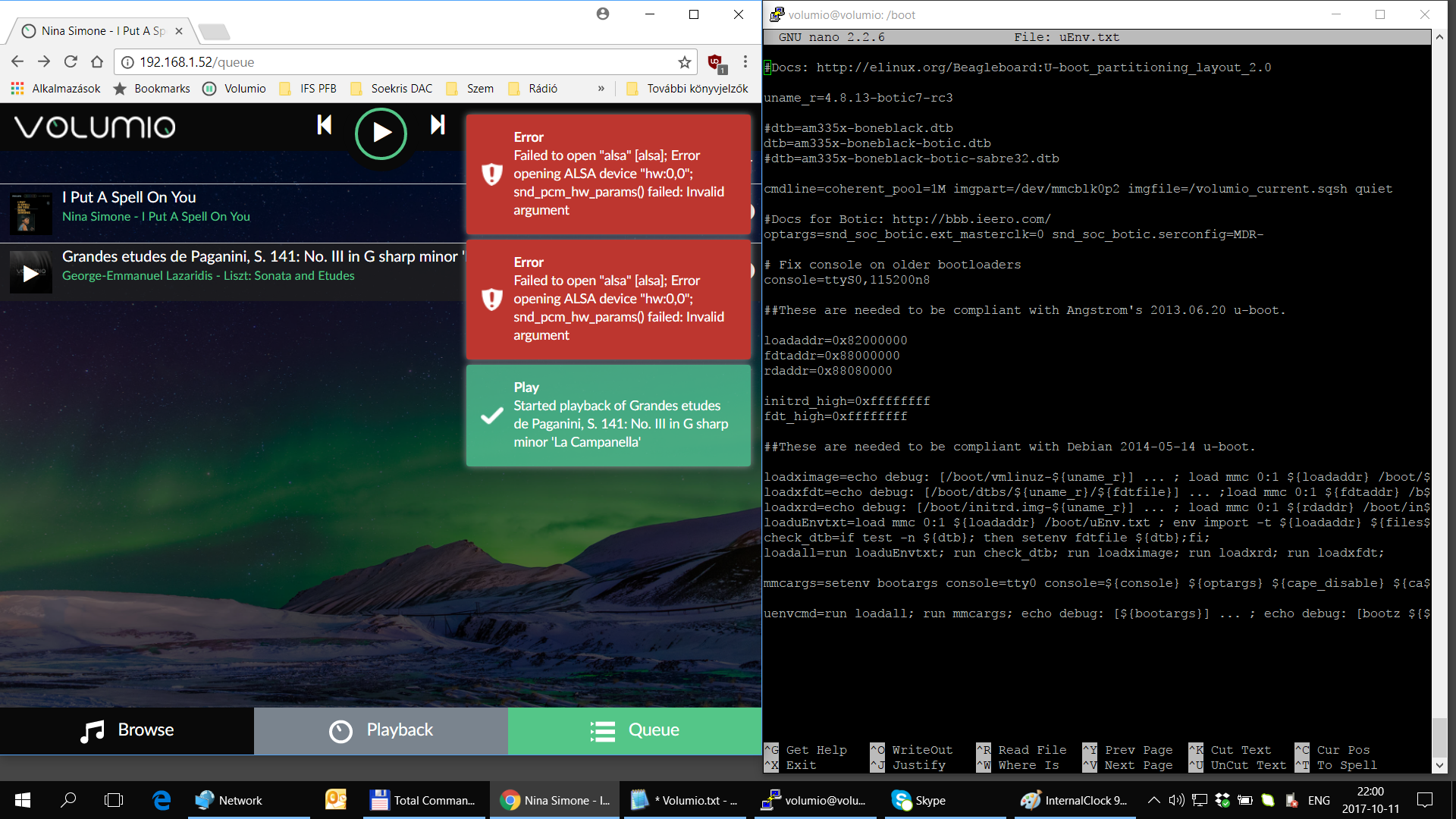Click the PuTTY scrollbar up arrow
The width and height of the screenshot is (1456, 819).
point(1439,36)
